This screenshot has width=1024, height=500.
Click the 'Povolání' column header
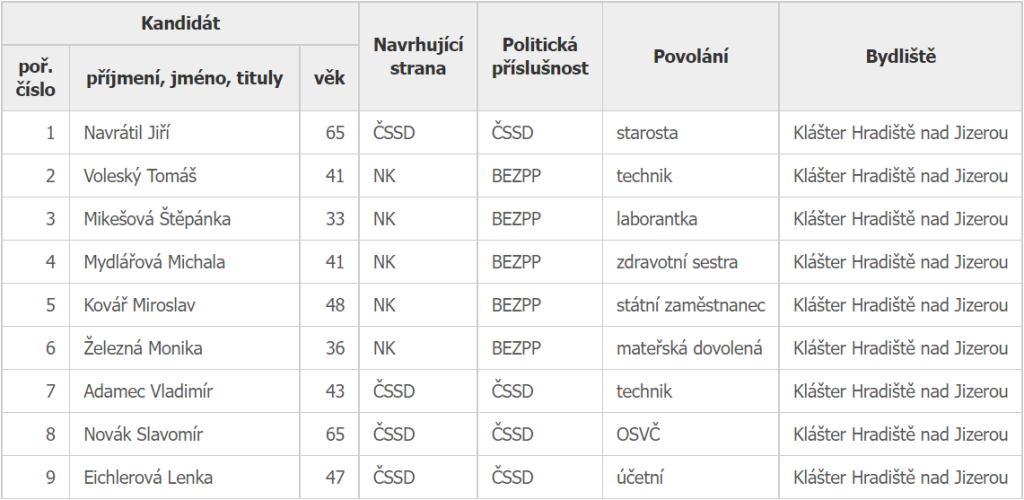click(x=690, y=56)
